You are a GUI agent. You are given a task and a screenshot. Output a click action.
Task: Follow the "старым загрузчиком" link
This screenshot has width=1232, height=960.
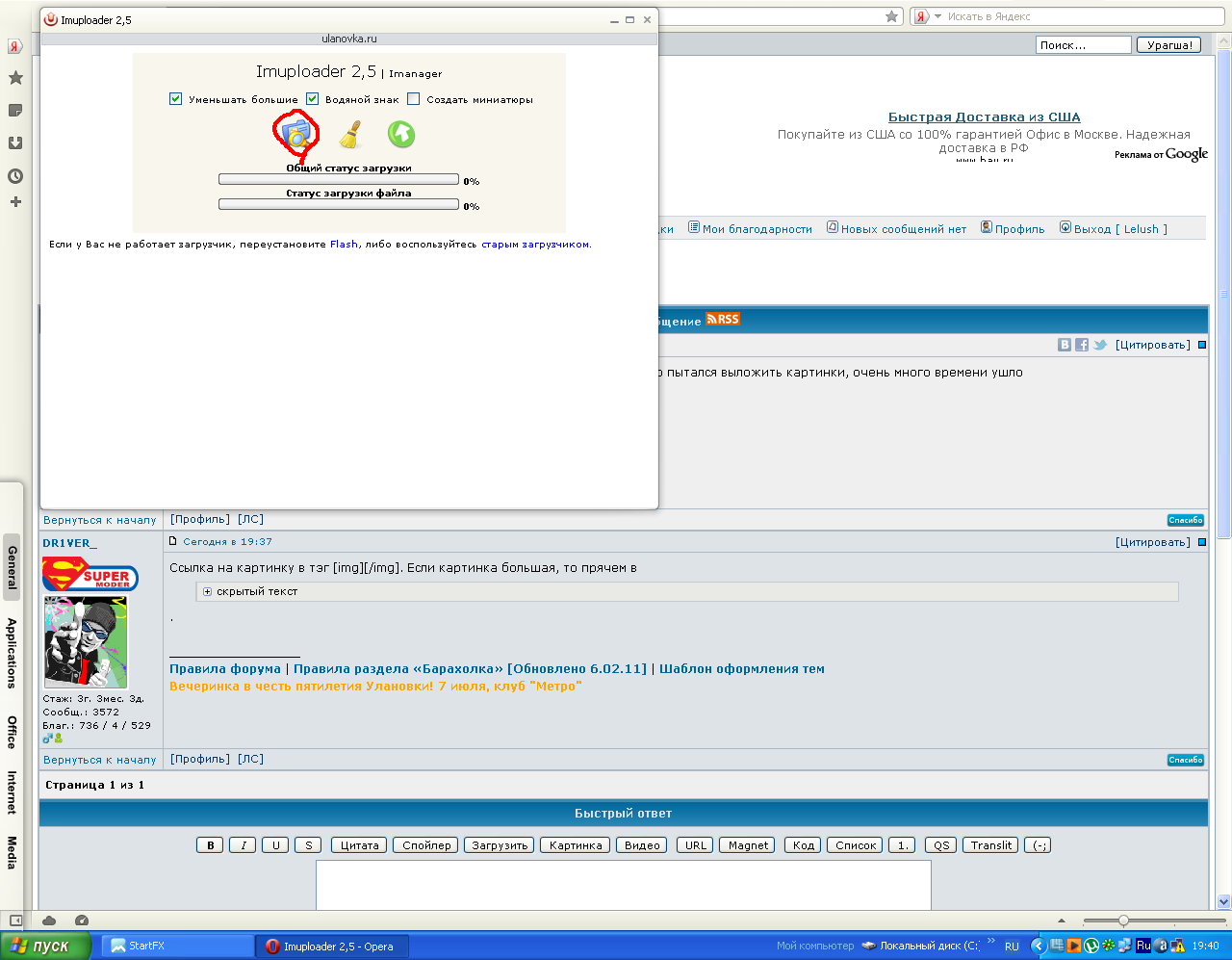pyautogui.click(x=534, y=245)
